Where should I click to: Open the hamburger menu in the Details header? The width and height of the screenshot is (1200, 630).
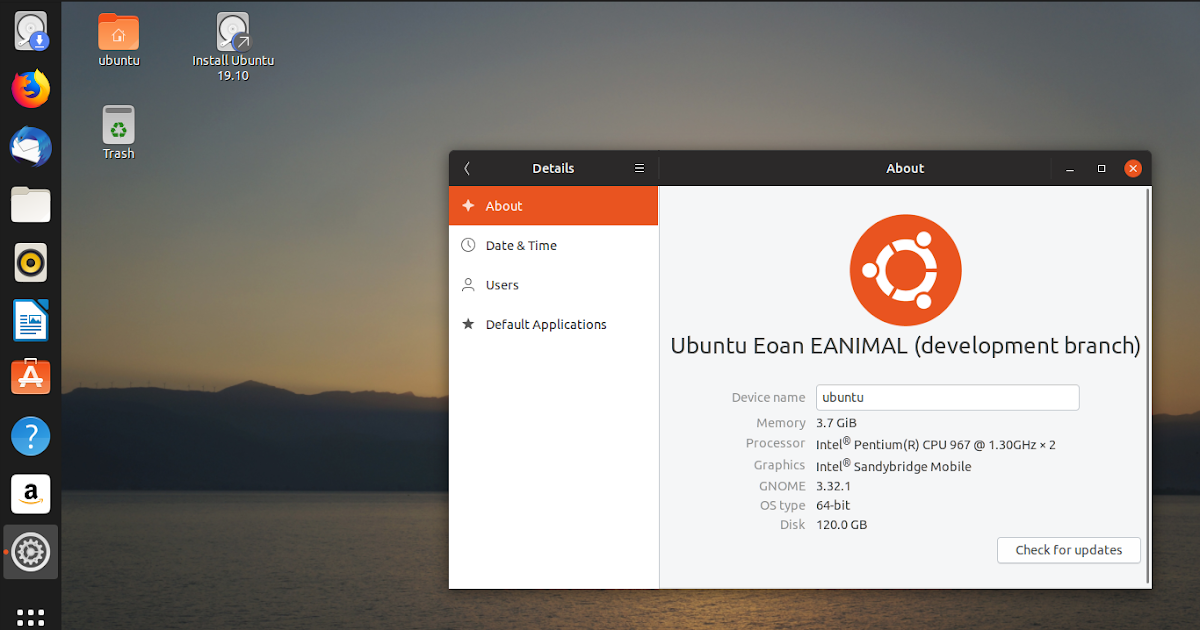pos(639,168)
